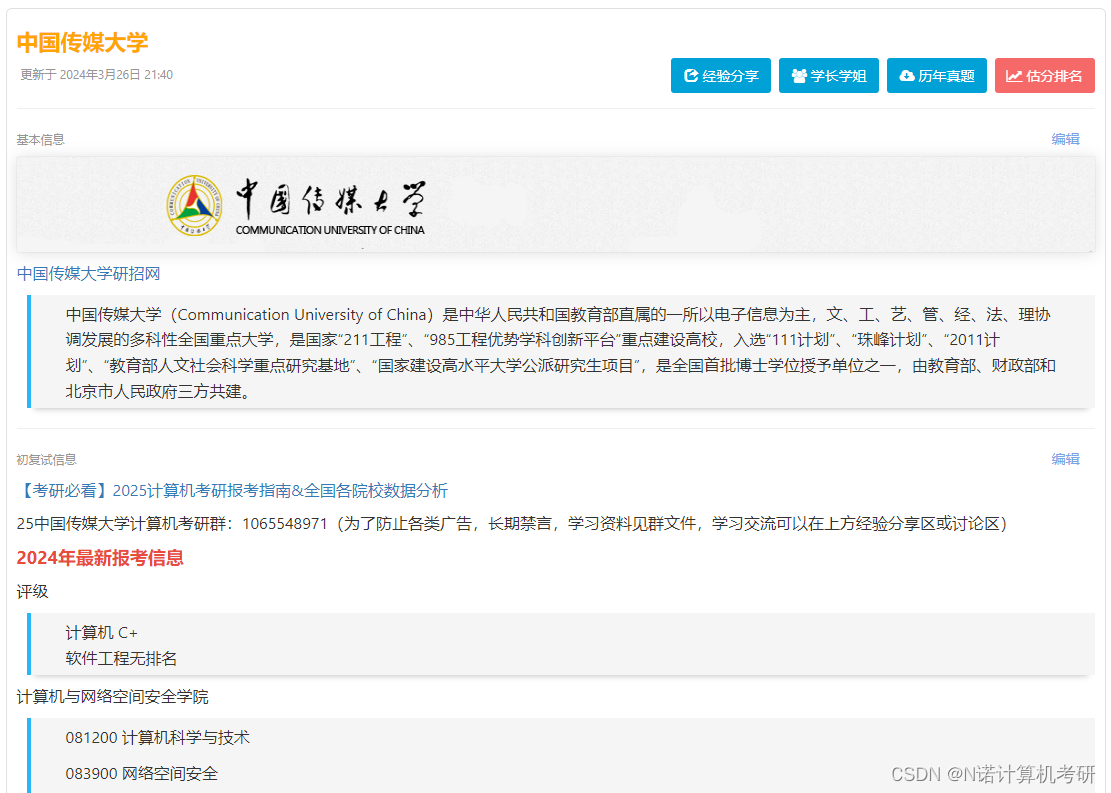Click the red 2024年最新报考信息 heading
1111x793 pixels.
(x=100, y=558)
